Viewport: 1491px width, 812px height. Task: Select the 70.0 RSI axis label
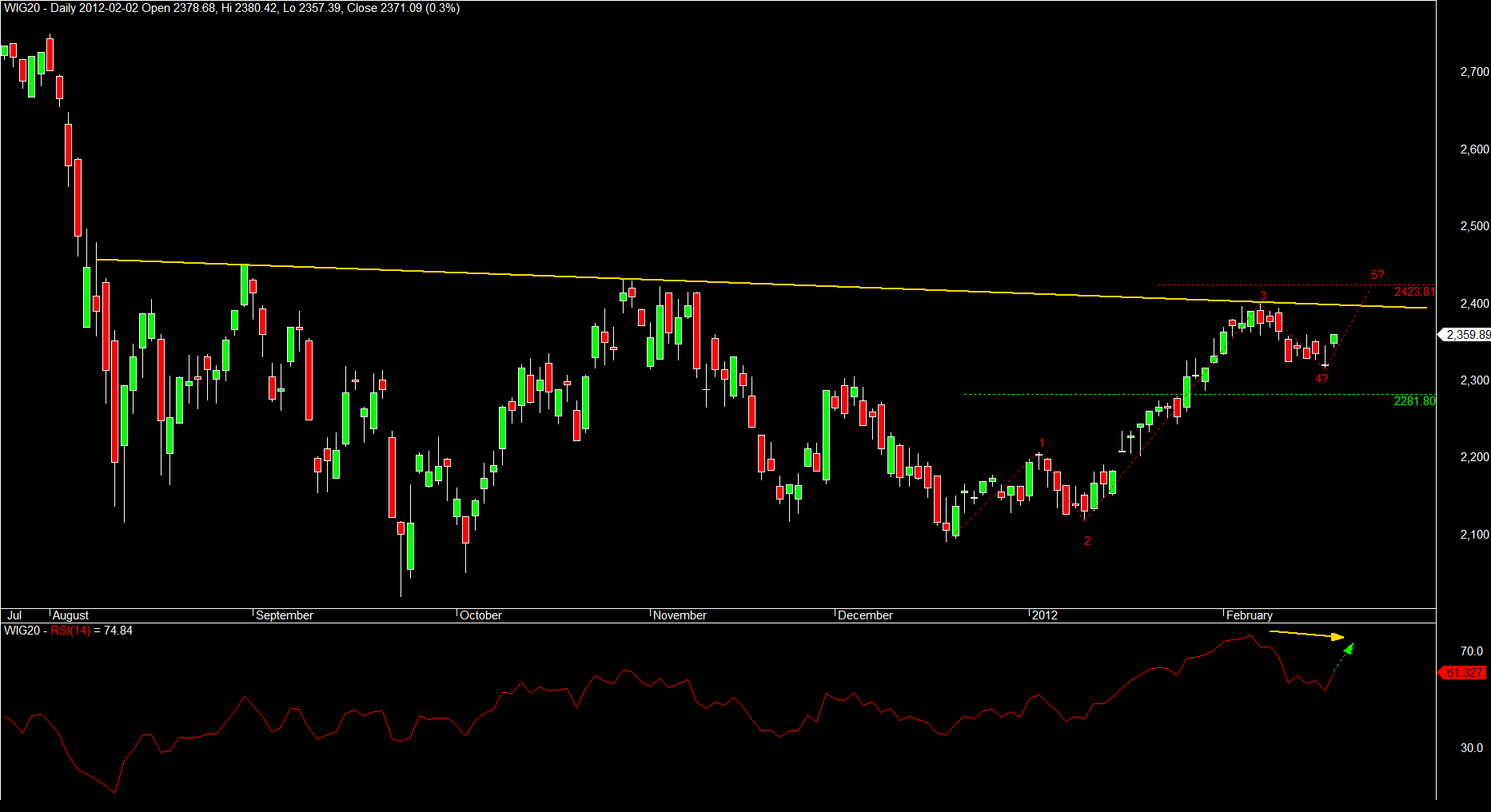[x=1472, y=651]
